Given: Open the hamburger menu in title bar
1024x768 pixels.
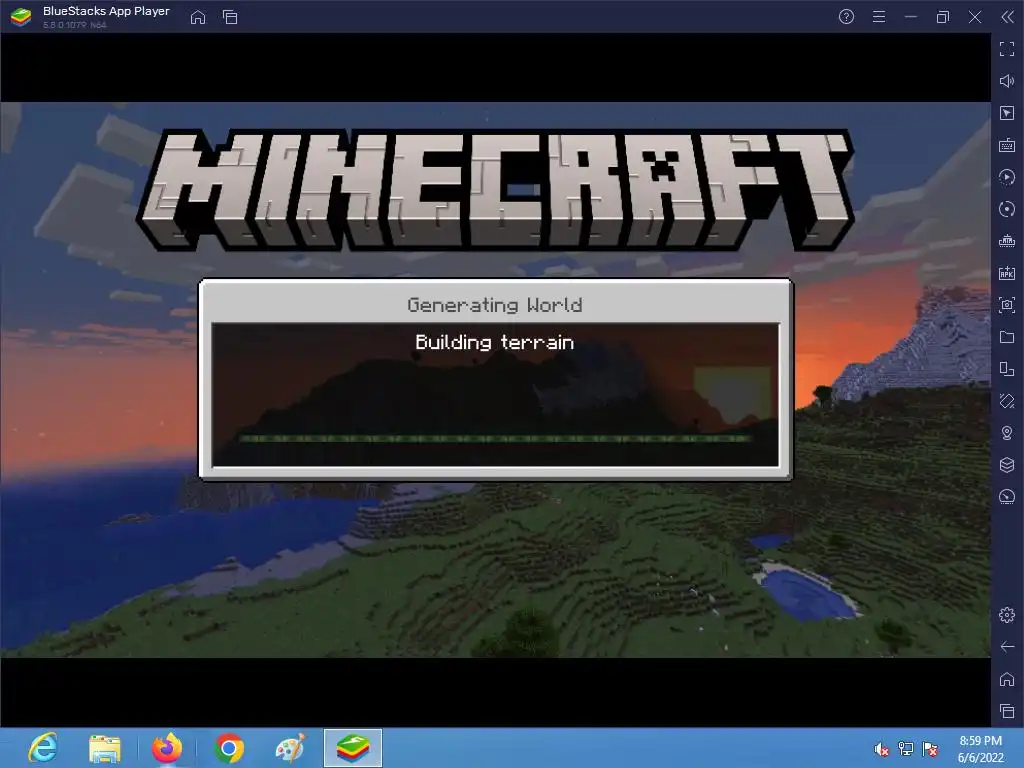Looking at the screenshot, I should pyautogui.click(x=879, y=17).
